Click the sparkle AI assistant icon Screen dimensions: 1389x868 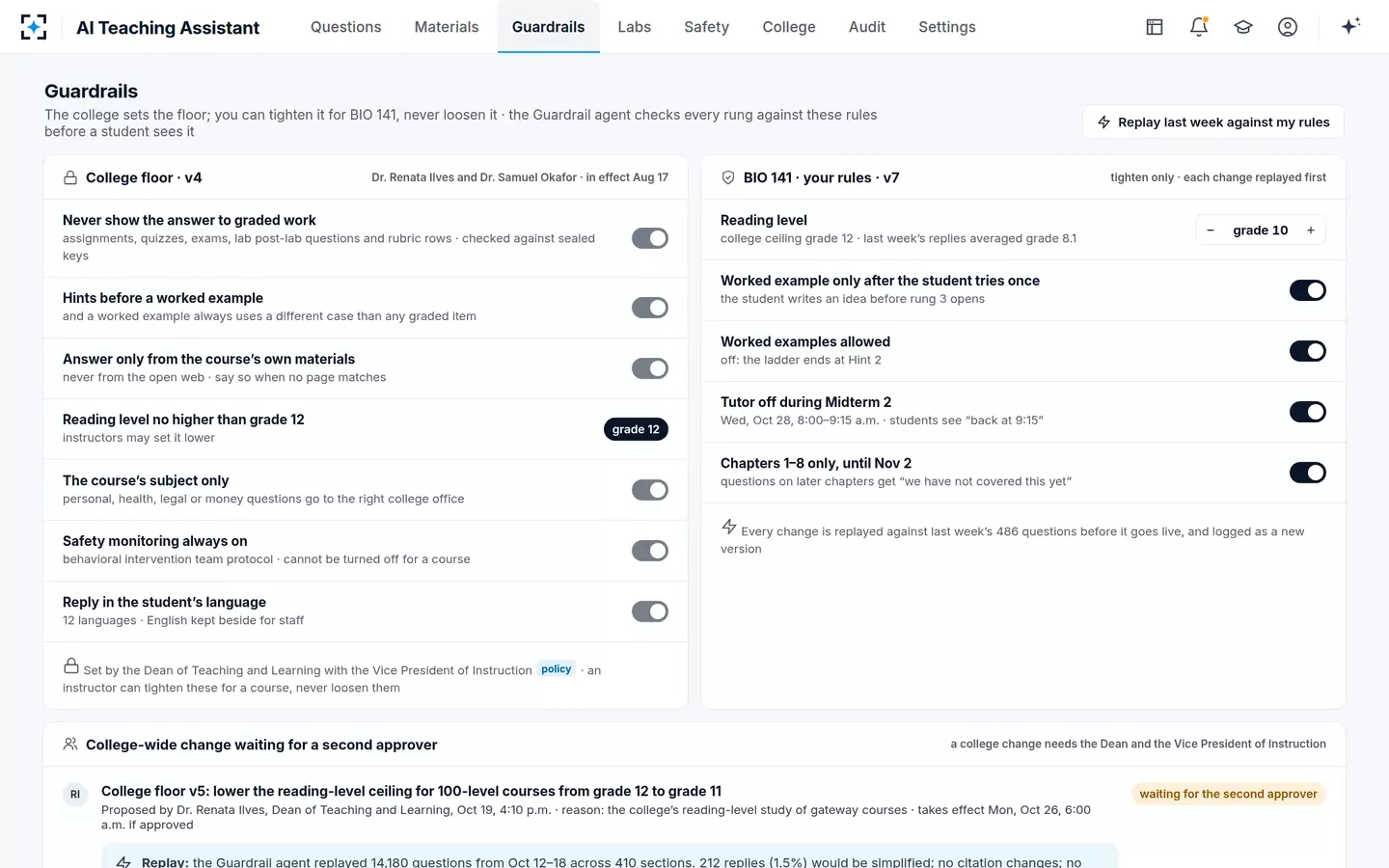[x=1350, y=26]
